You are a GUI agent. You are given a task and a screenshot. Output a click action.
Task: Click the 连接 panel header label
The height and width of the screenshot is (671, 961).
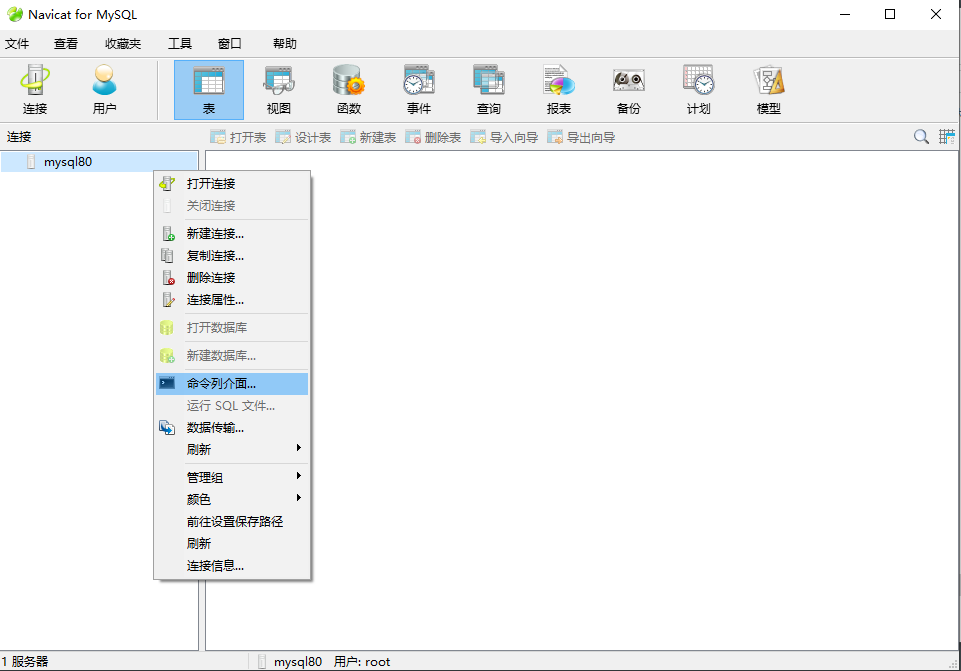(19, 137)
